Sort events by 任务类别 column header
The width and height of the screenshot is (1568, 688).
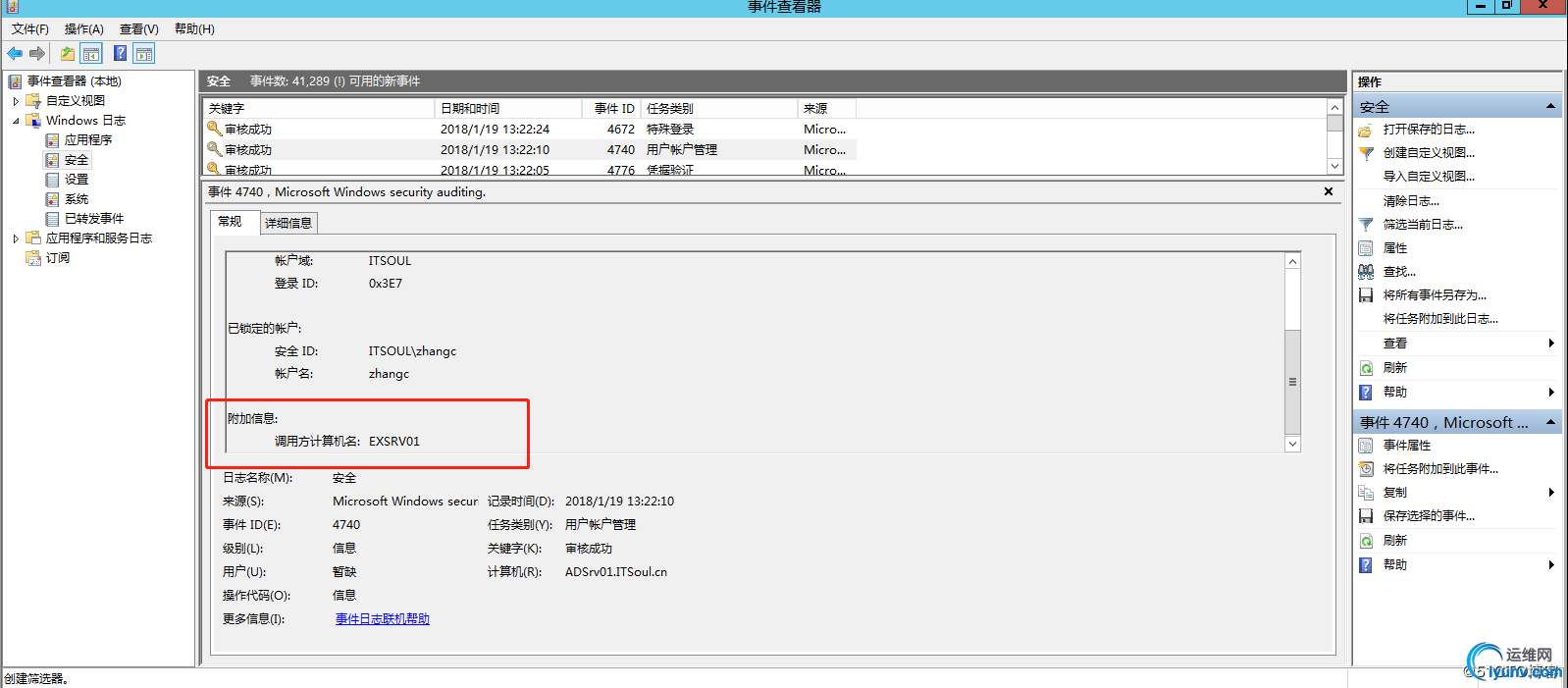pyautogui.click(x=719, y=108)
